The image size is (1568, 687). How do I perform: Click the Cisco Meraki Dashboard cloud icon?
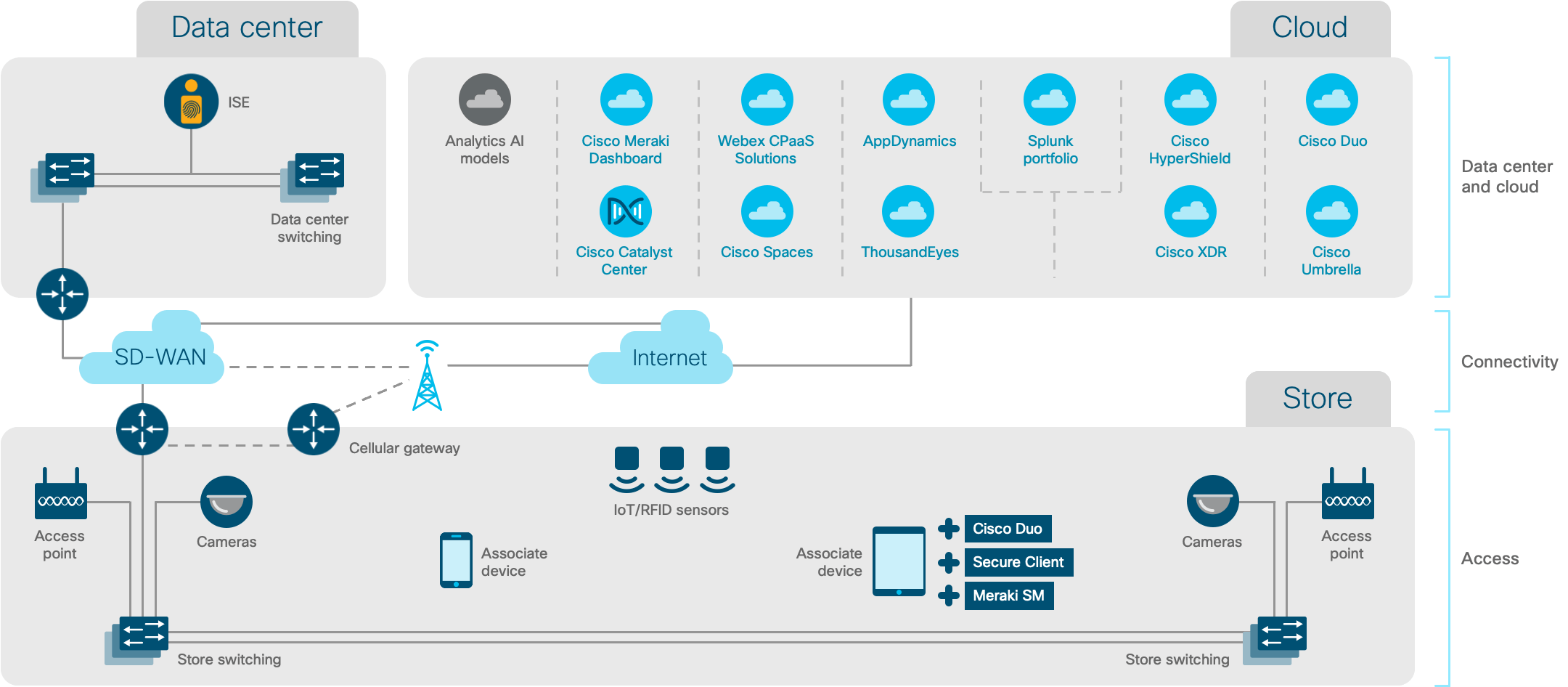pos(626,99)
